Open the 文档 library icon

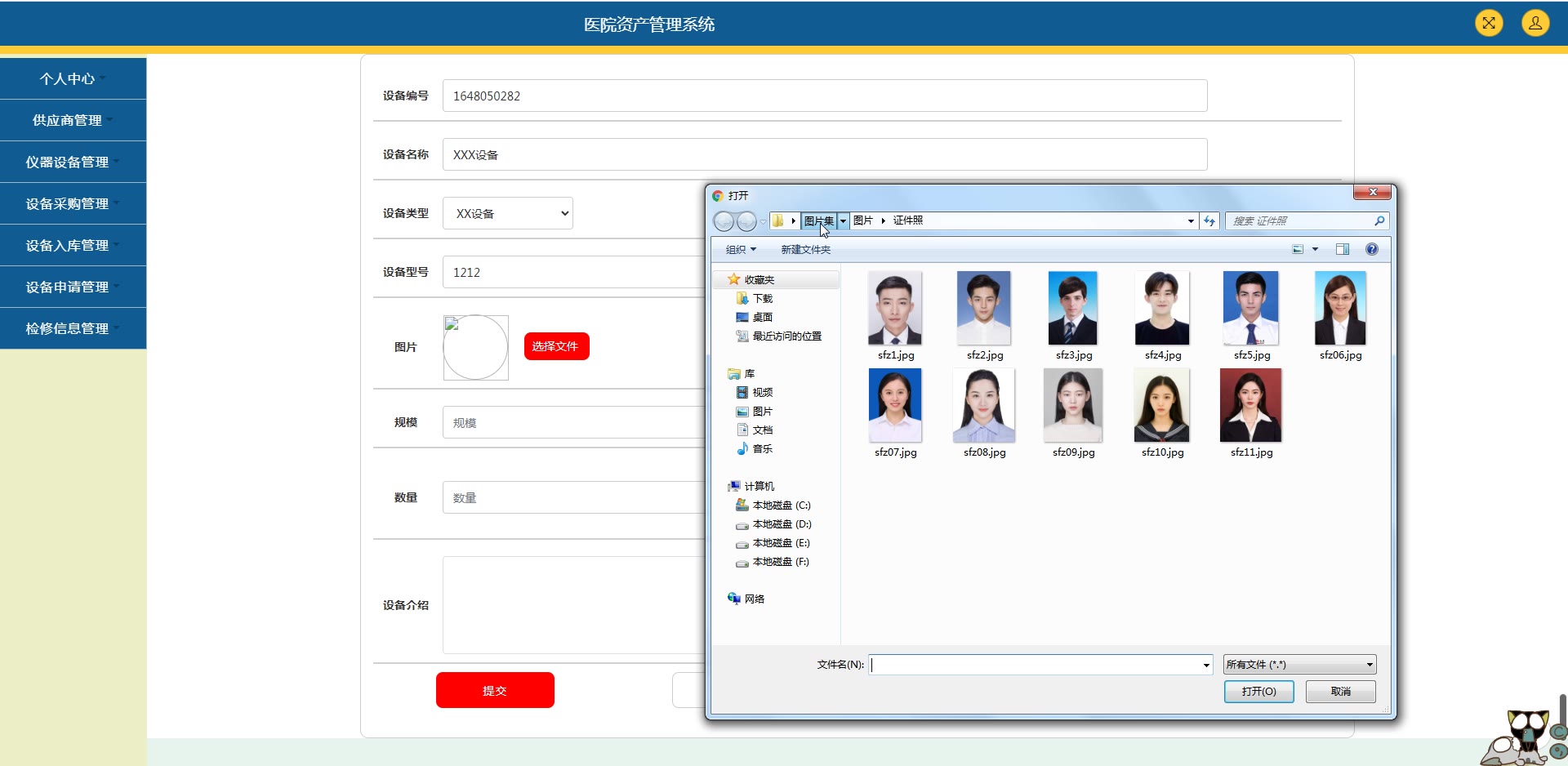click(742, 430)
